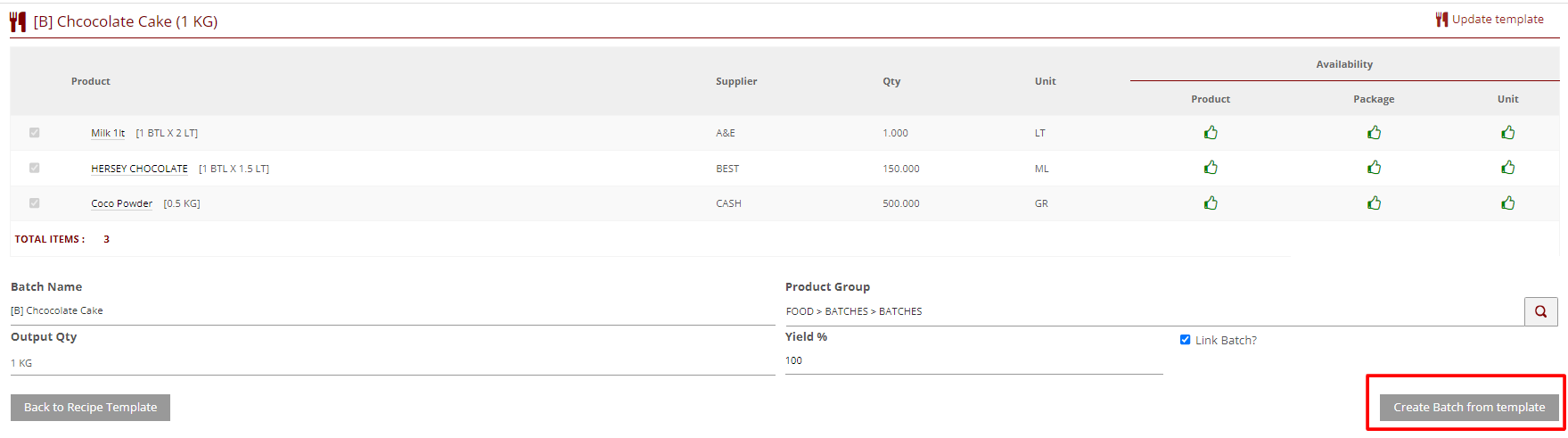The width and height of the screenshot is (1568, 438).
Task: Go back to Recipe Template
Action: (90, 408)
